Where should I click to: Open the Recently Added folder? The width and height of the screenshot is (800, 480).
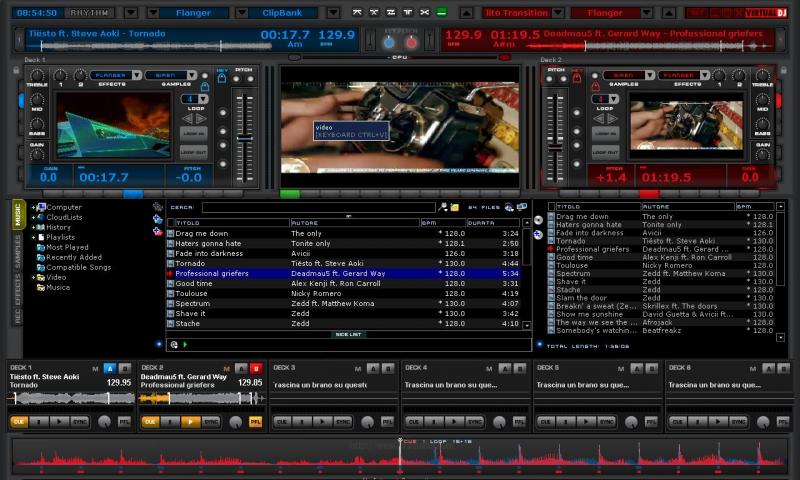click(71, 257)
